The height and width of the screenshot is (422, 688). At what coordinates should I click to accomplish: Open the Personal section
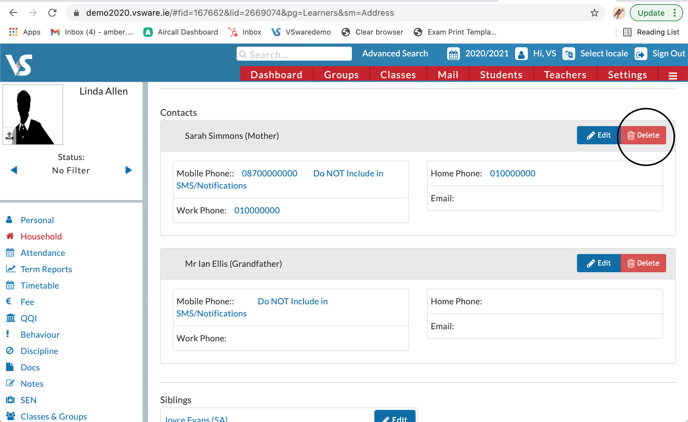tap(37, 220)
